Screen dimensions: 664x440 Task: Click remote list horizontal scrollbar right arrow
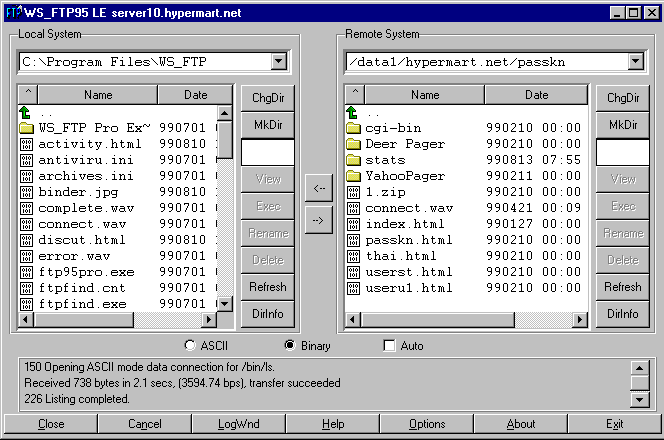[579, 320]
